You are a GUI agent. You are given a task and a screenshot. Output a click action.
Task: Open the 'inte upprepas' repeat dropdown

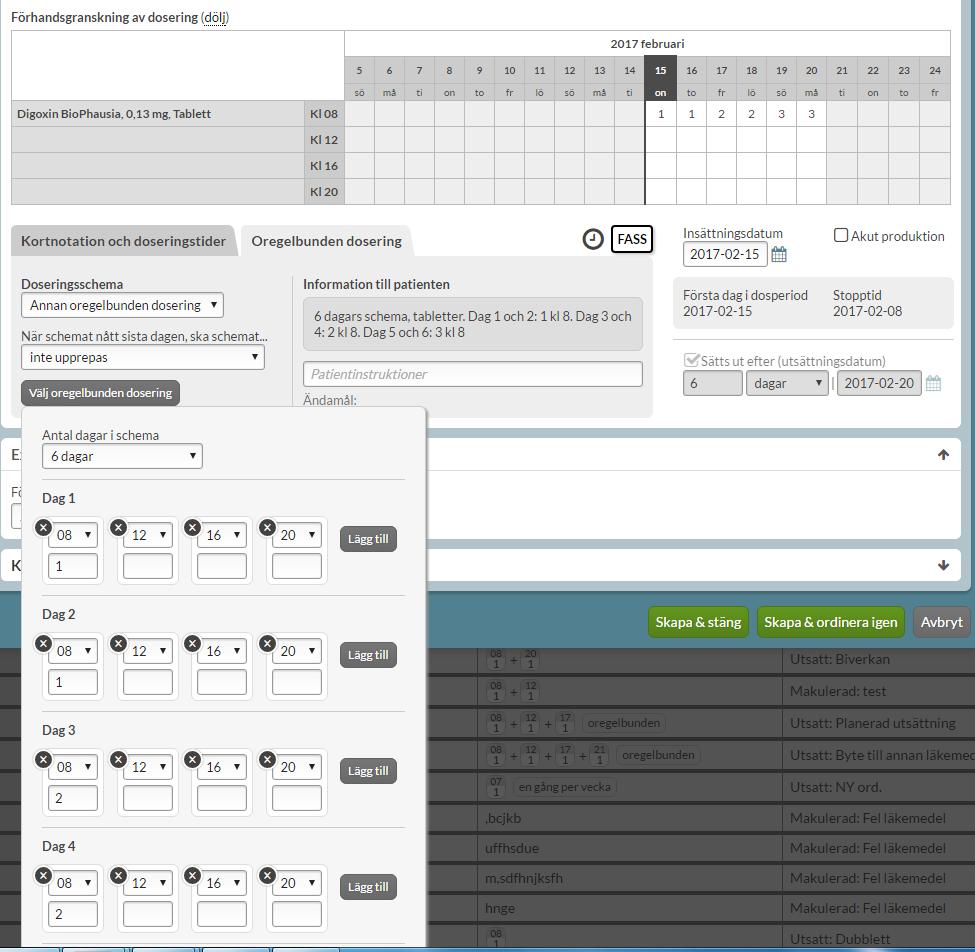pos(143,358)
